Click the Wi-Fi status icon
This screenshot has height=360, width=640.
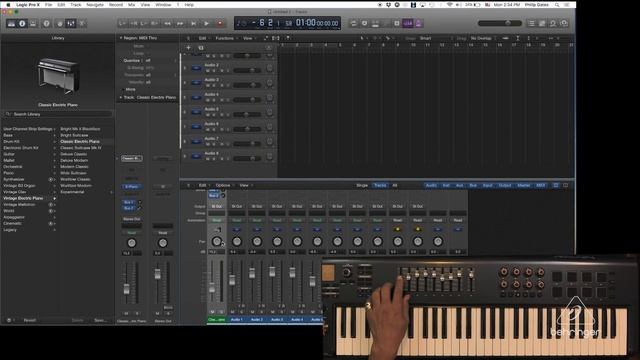[x=450, y=5]
